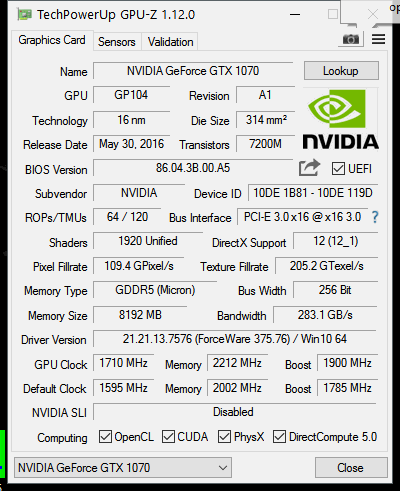The width and height of the screenshot is (400, 491).
Task: Click the GPU-Z app icon in title bar
Action: click(25, 15)
